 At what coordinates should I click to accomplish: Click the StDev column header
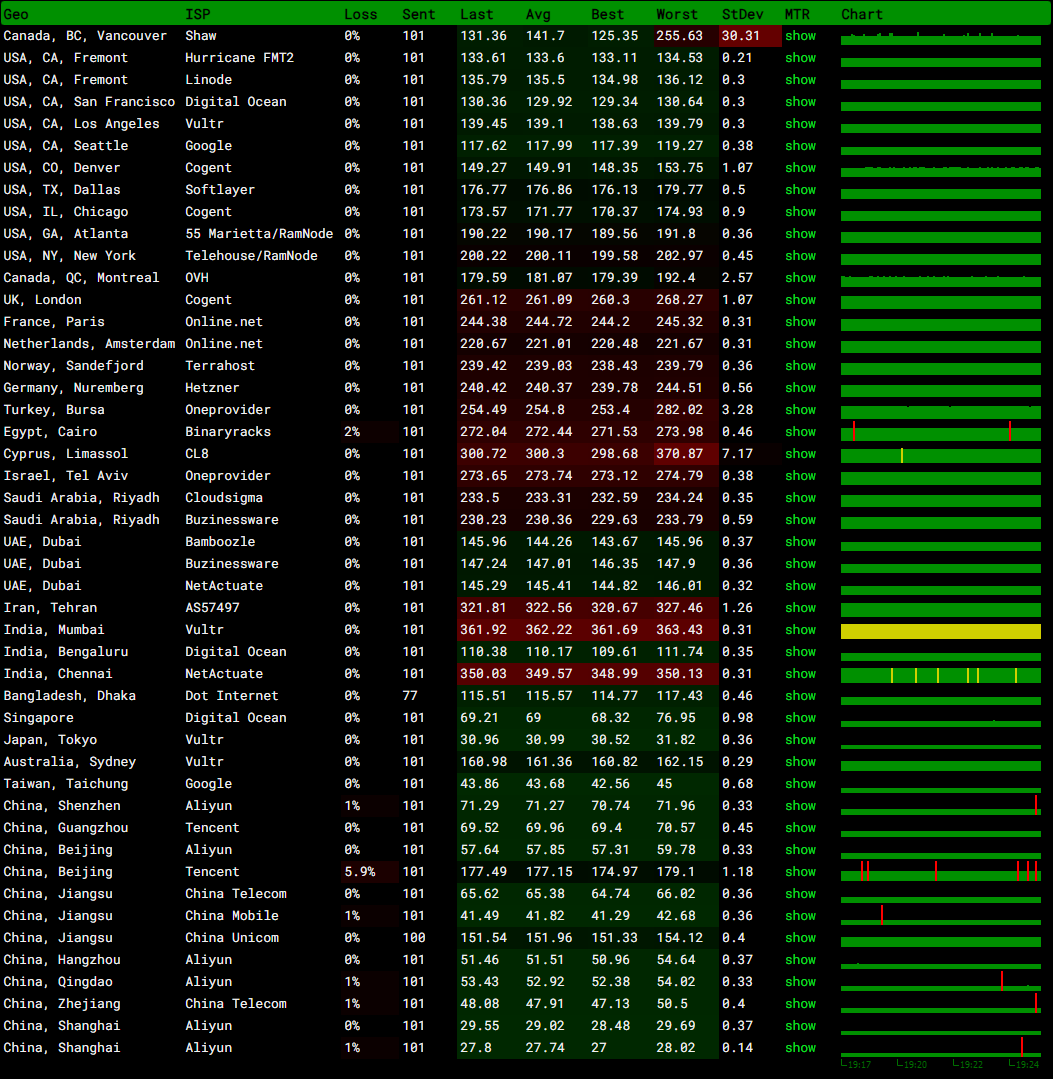[x=742, y=14]
